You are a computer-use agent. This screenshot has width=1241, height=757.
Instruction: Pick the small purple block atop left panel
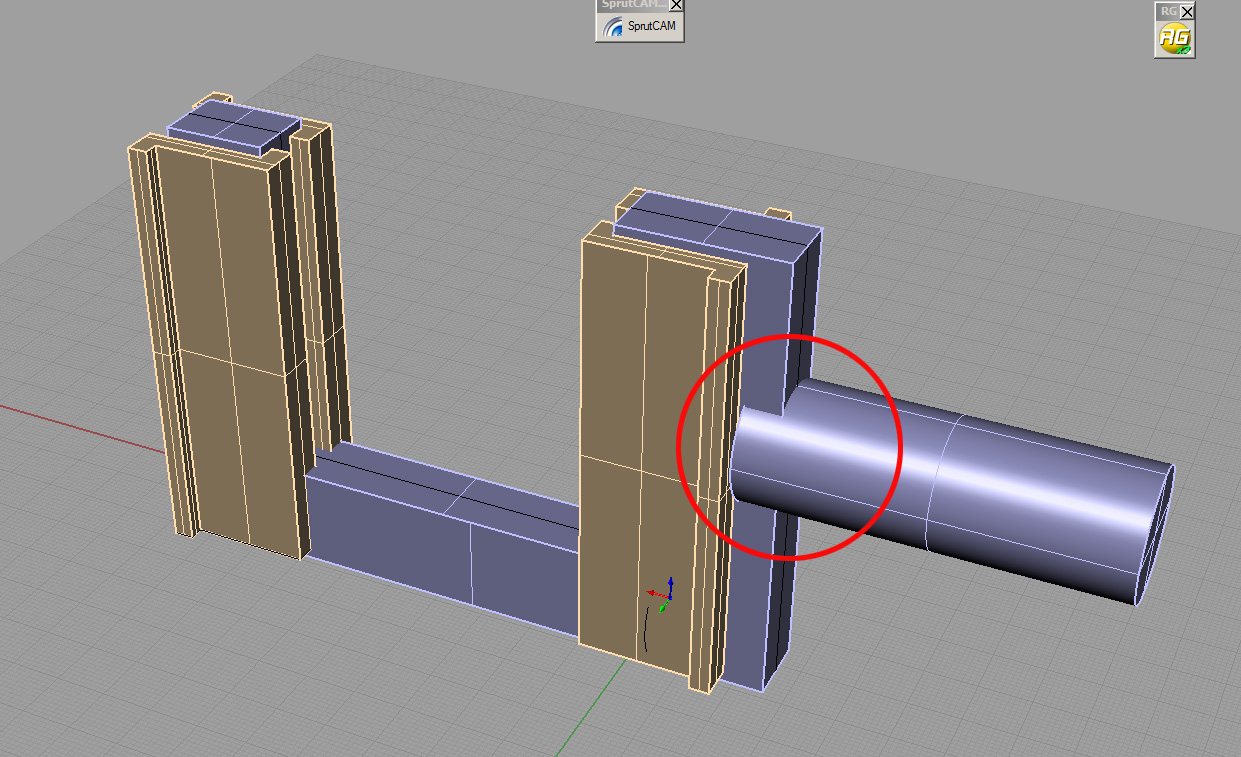point(232,128)
